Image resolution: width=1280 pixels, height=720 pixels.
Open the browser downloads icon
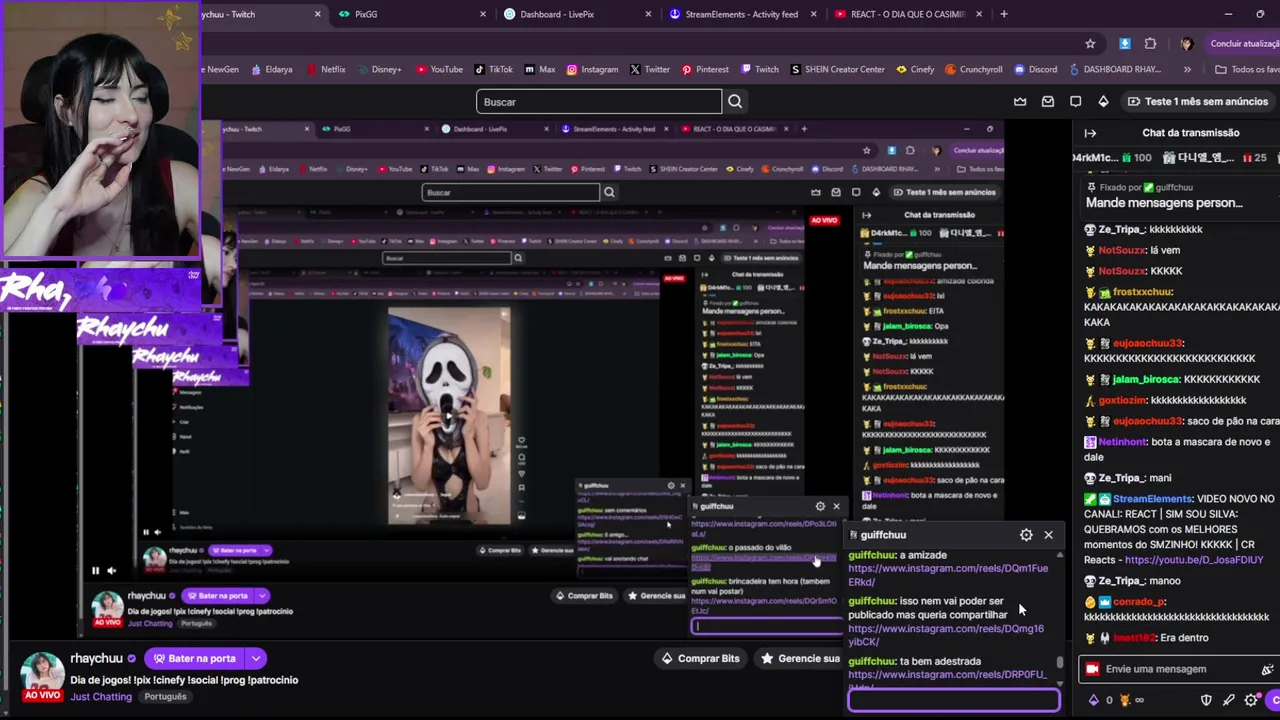point(1125,44)
